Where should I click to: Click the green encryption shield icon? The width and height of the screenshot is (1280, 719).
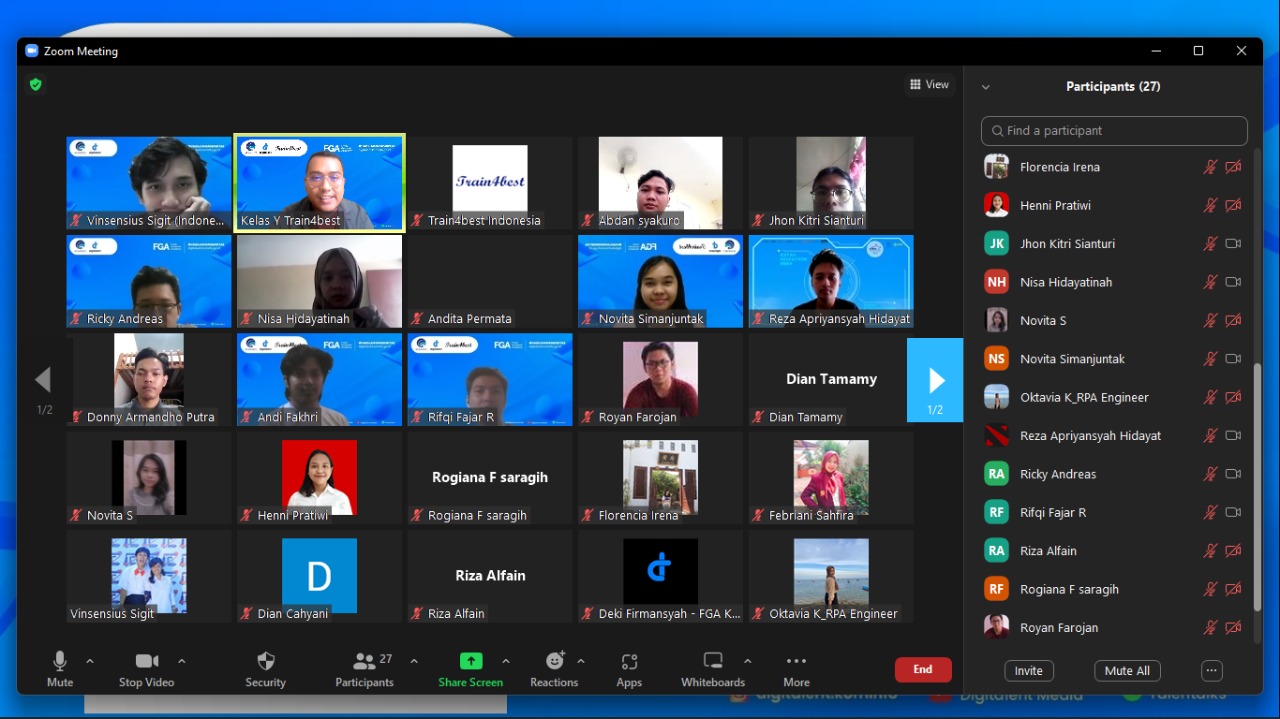[36, 85]
